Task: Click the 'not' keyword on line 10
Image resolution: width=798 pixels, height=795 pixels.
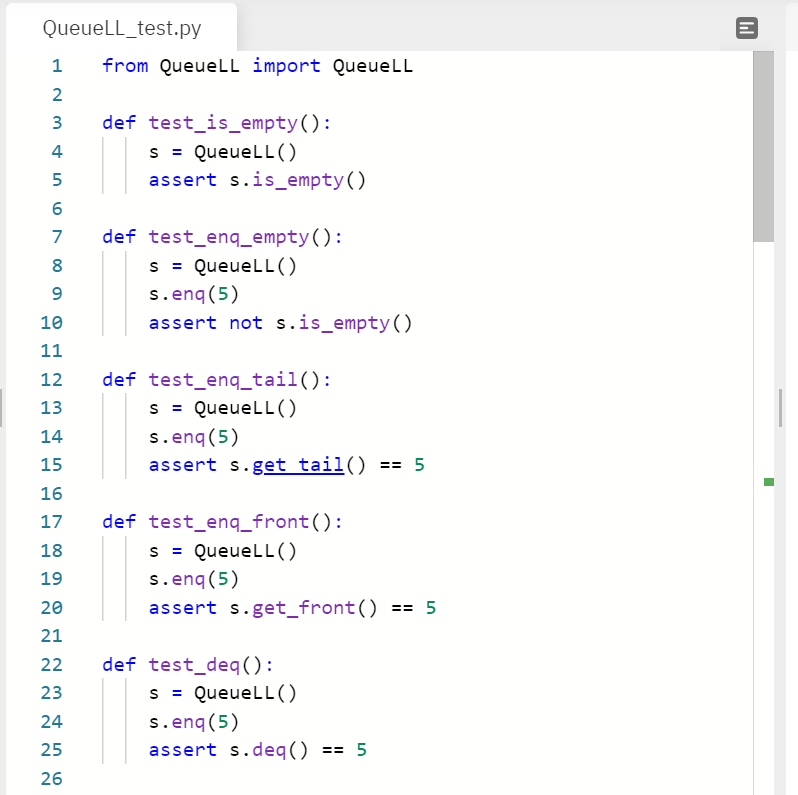Action: coord(246,323)
